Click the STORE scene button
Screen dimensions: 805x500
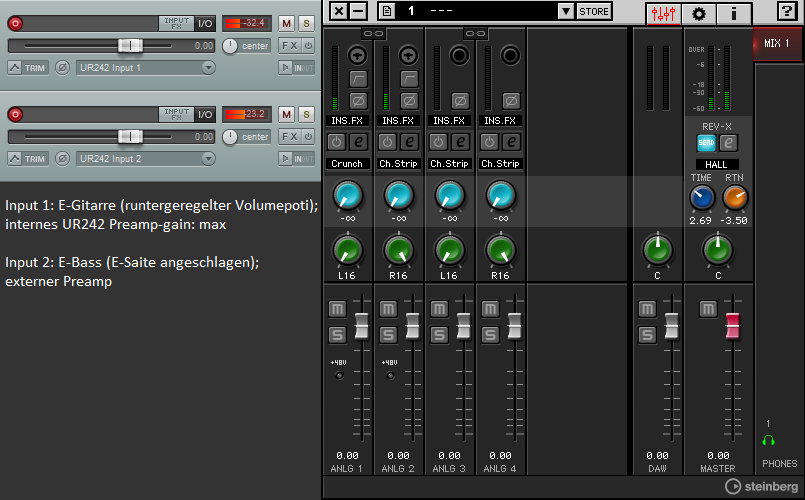594,11
